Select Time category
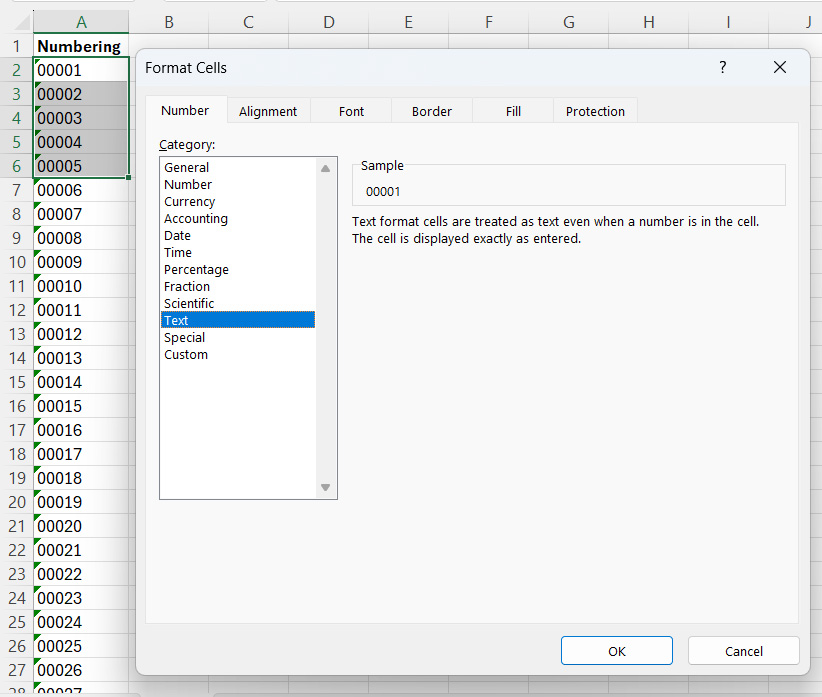This screenshot has height=697, width=822. point(238,252)
